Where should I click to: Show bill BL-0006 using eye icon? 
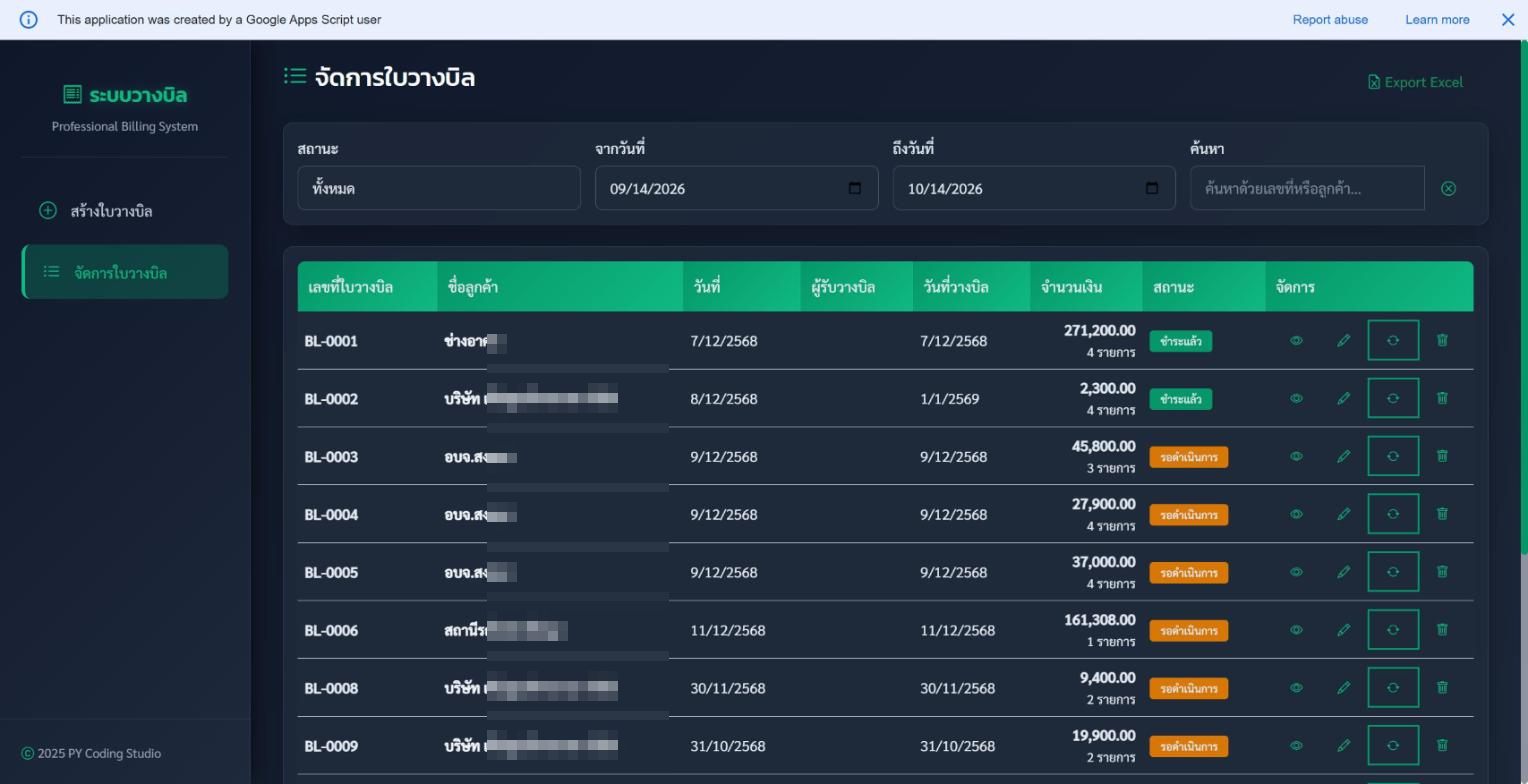1296,630
